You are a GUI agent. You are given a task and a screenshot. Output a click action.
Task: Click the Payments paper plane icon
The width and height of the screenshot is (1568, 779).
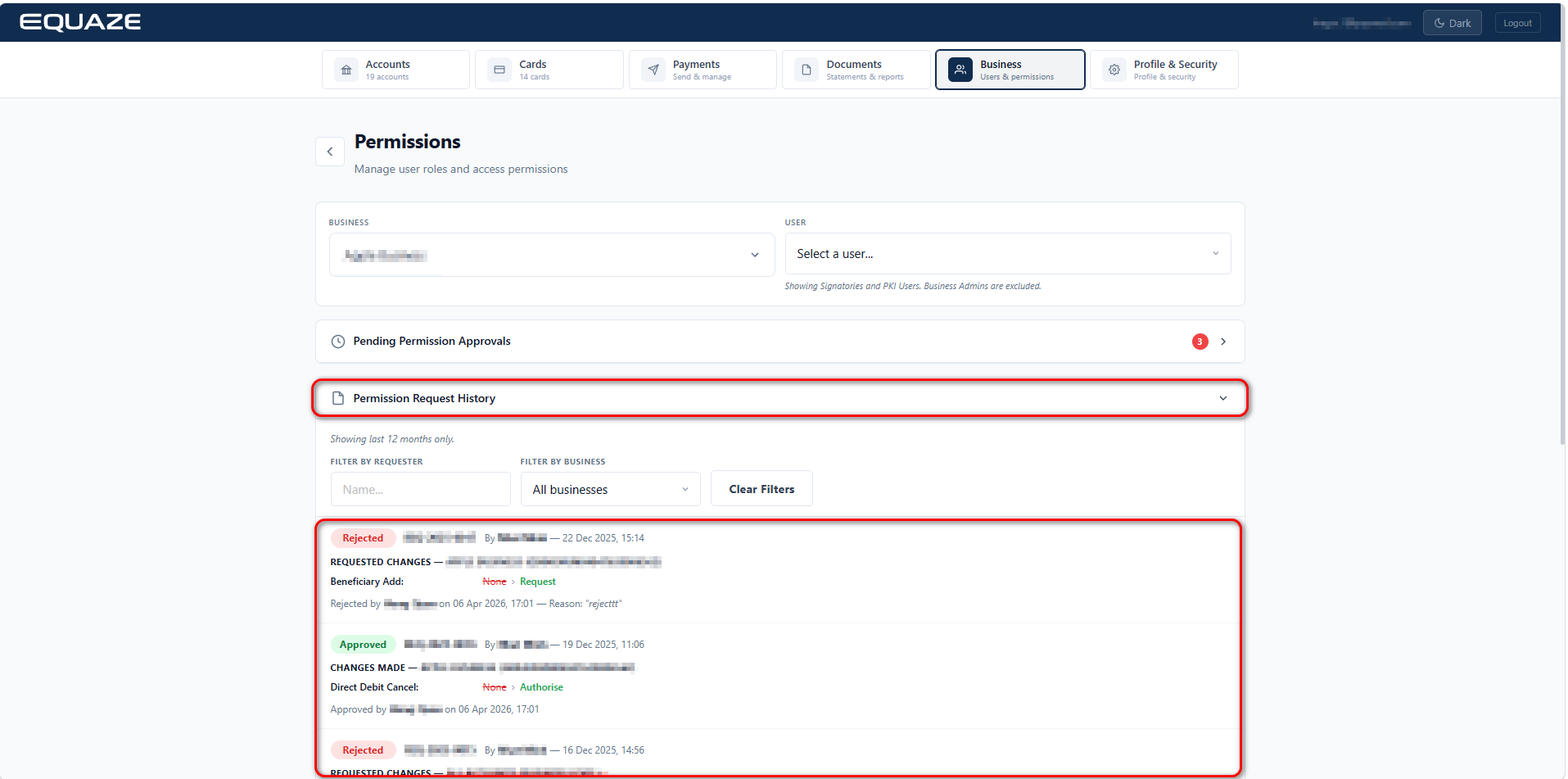(653, 70)
